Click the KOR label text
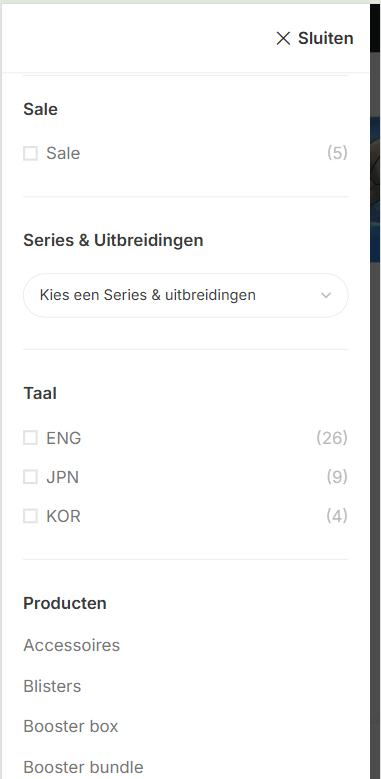The image size is (381, 779). tap(63, 516)
